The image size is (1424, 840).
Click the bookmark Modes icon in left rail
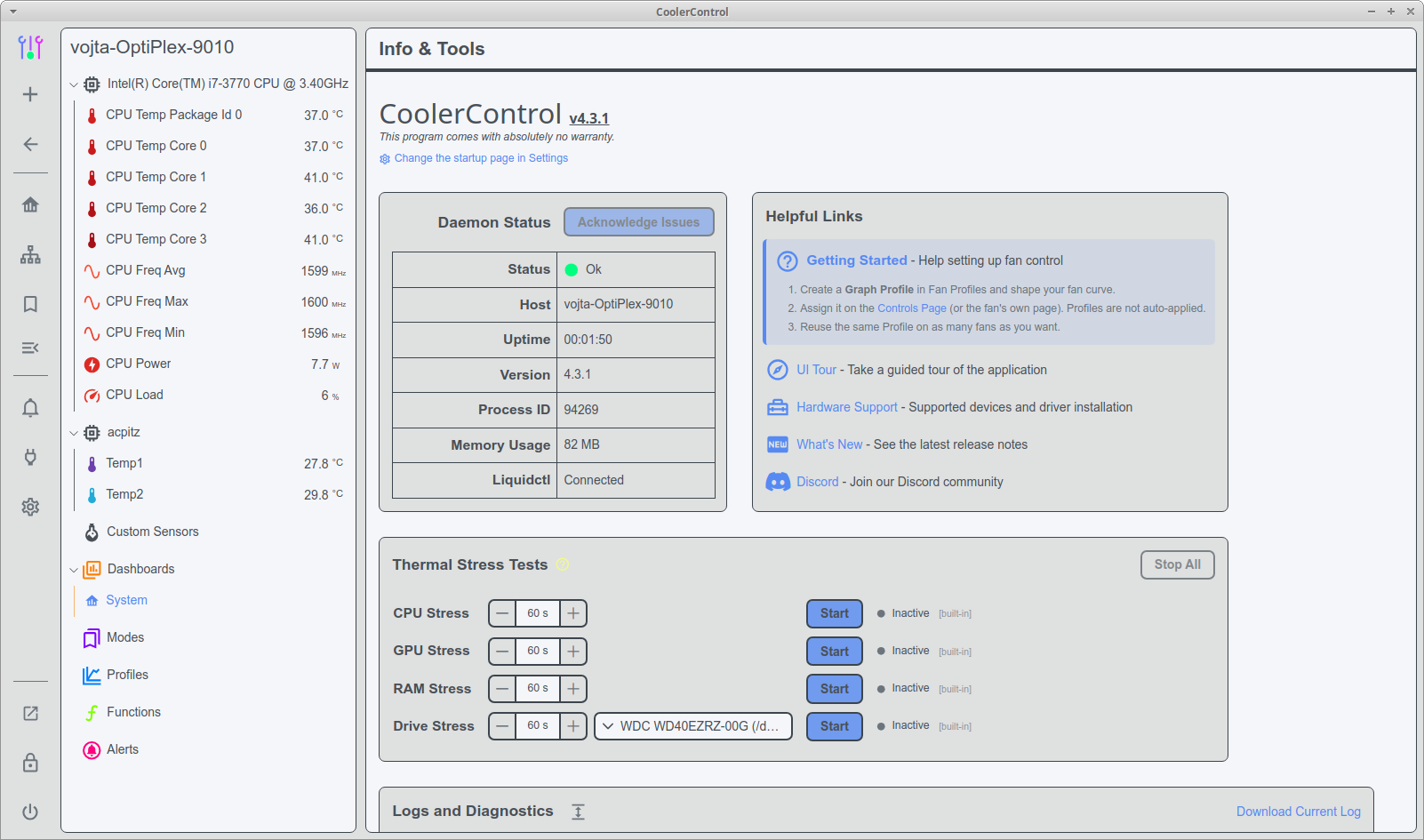(x=30, y=304)
